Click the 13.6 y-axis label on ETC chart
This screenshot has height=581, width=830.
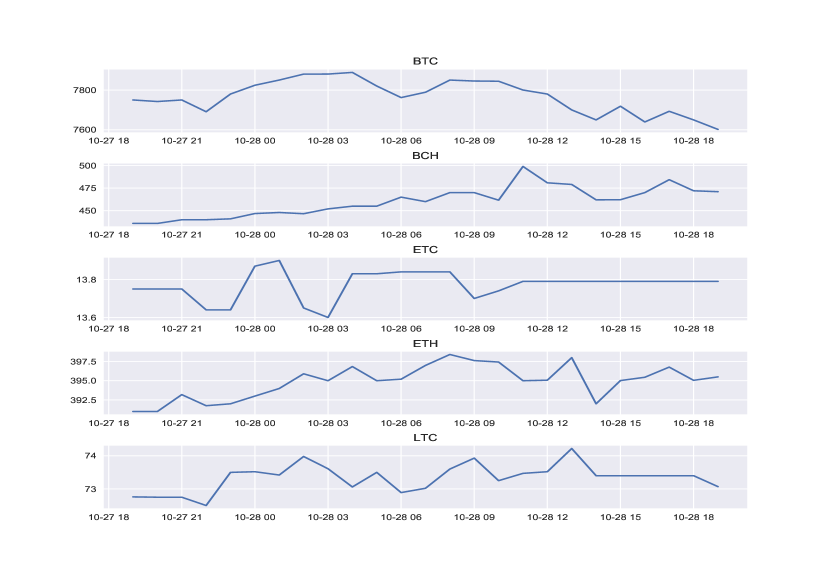click(86, 318)
